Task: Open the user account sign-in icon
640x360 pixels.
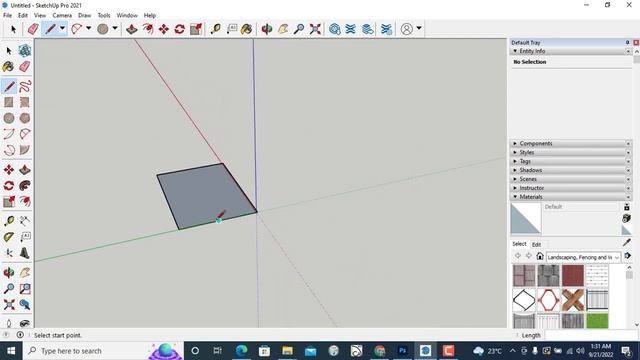Action: [x=406, y=29]
